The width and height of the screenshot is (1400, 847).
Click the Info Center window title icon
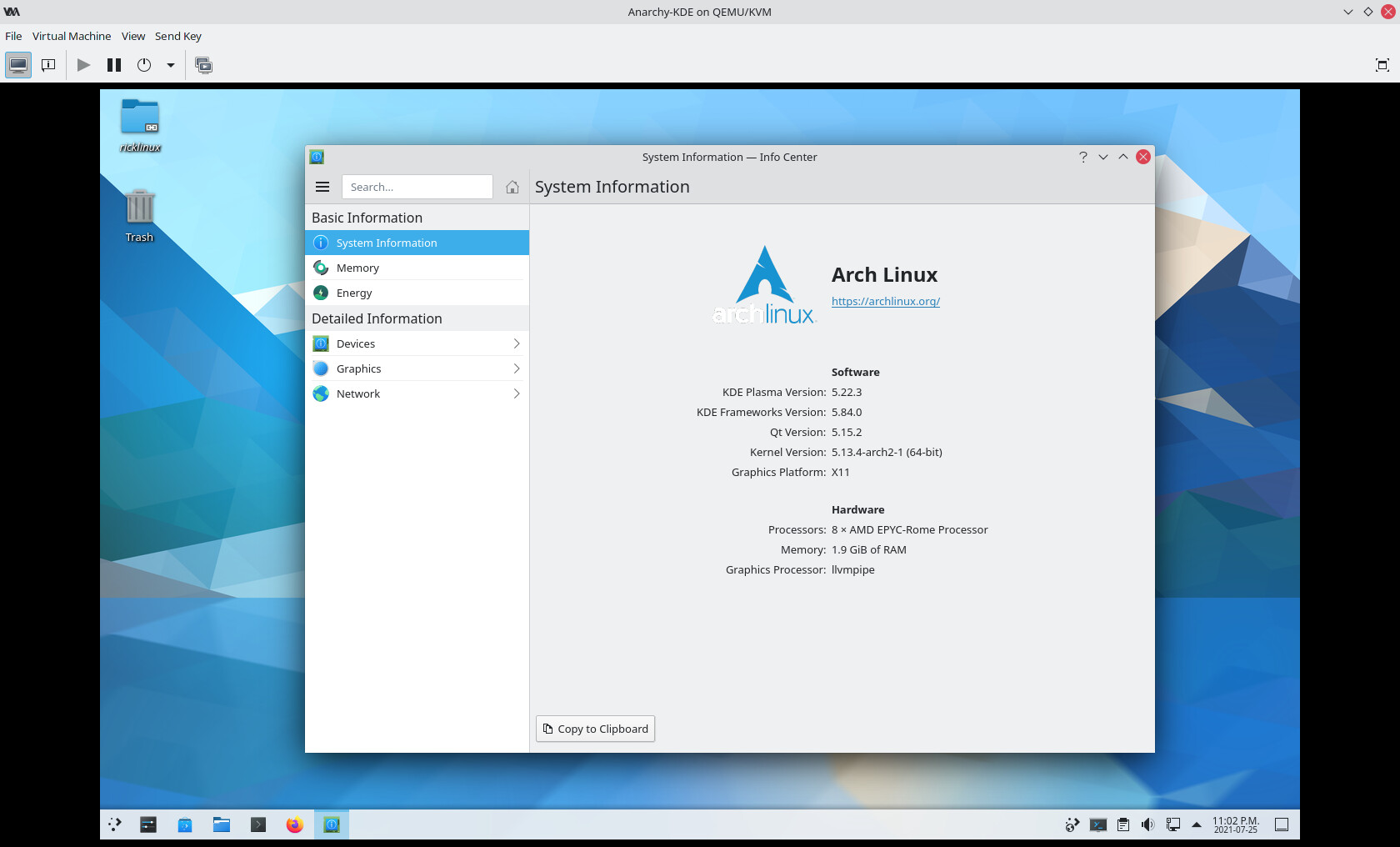click(x=317, y=157)
